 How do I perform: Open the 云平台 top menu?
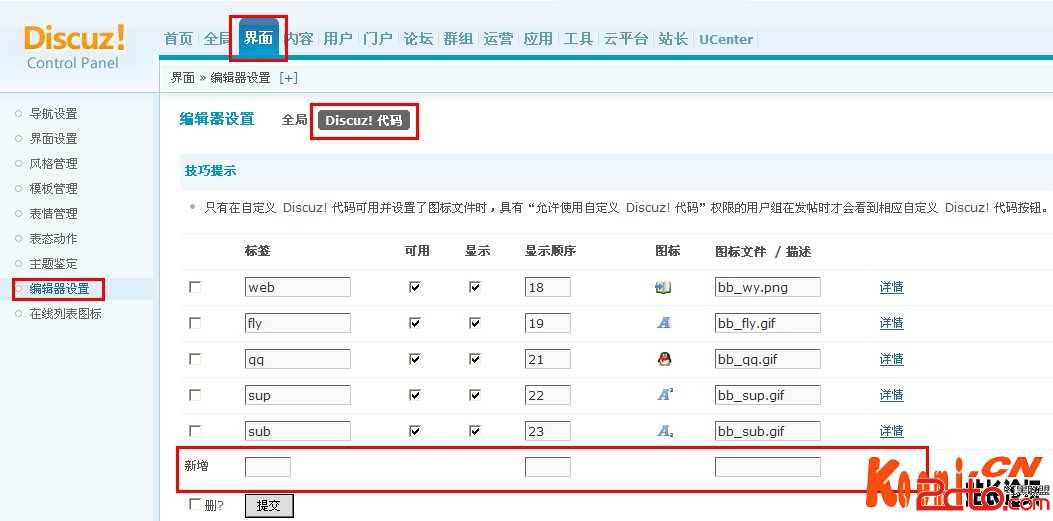point(625,39)
